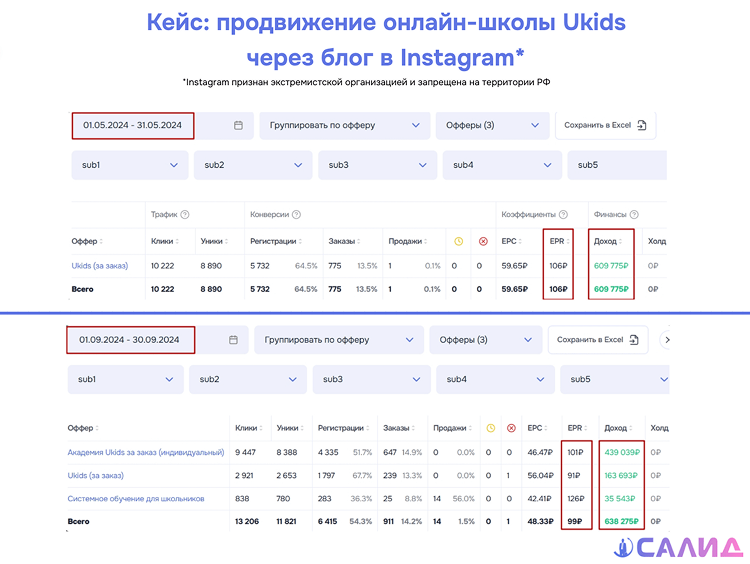Screen dimensions: 750x564
Task: Expand upper sub4 filter dropdown
Action: [x=502, y=165]
